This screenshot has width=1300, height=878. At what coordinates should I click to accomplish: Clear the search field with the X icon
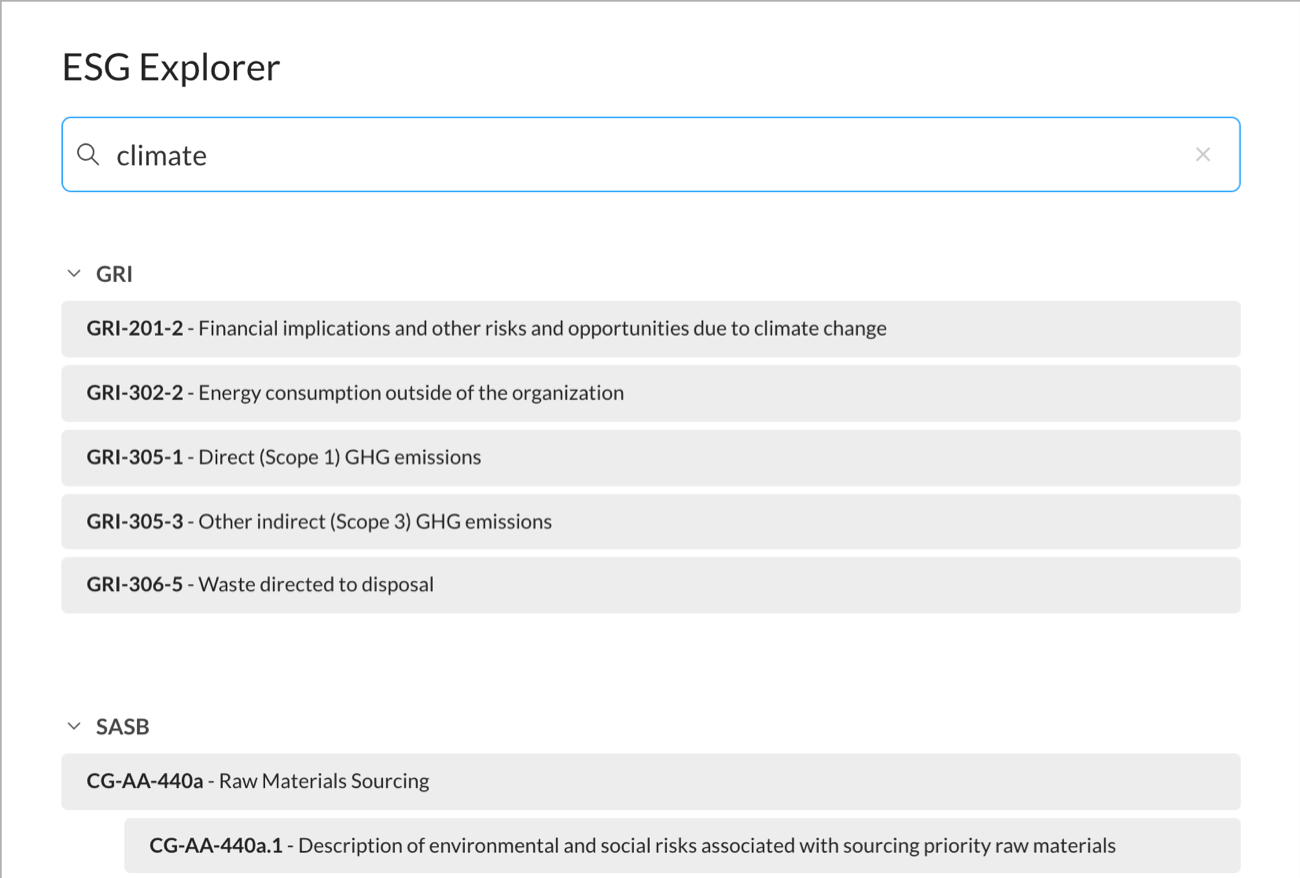[x=1203, y=154]
